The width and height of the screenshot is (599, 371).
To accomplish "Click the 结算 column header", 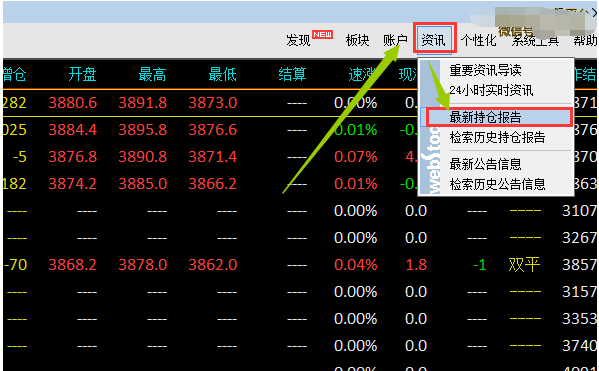I will point(292,74).
